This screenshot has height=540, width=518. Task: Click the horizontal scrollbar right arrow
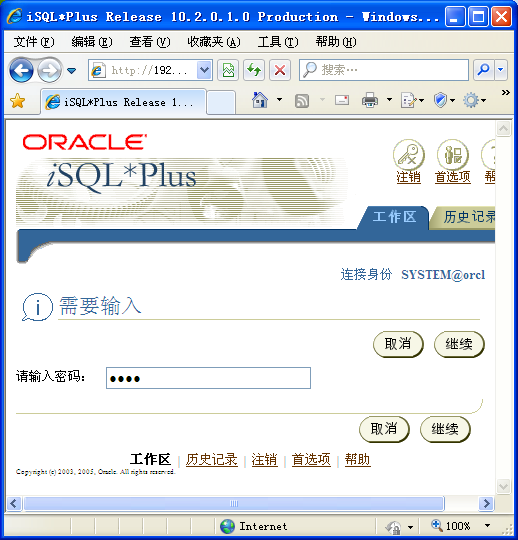click(486, 503)
